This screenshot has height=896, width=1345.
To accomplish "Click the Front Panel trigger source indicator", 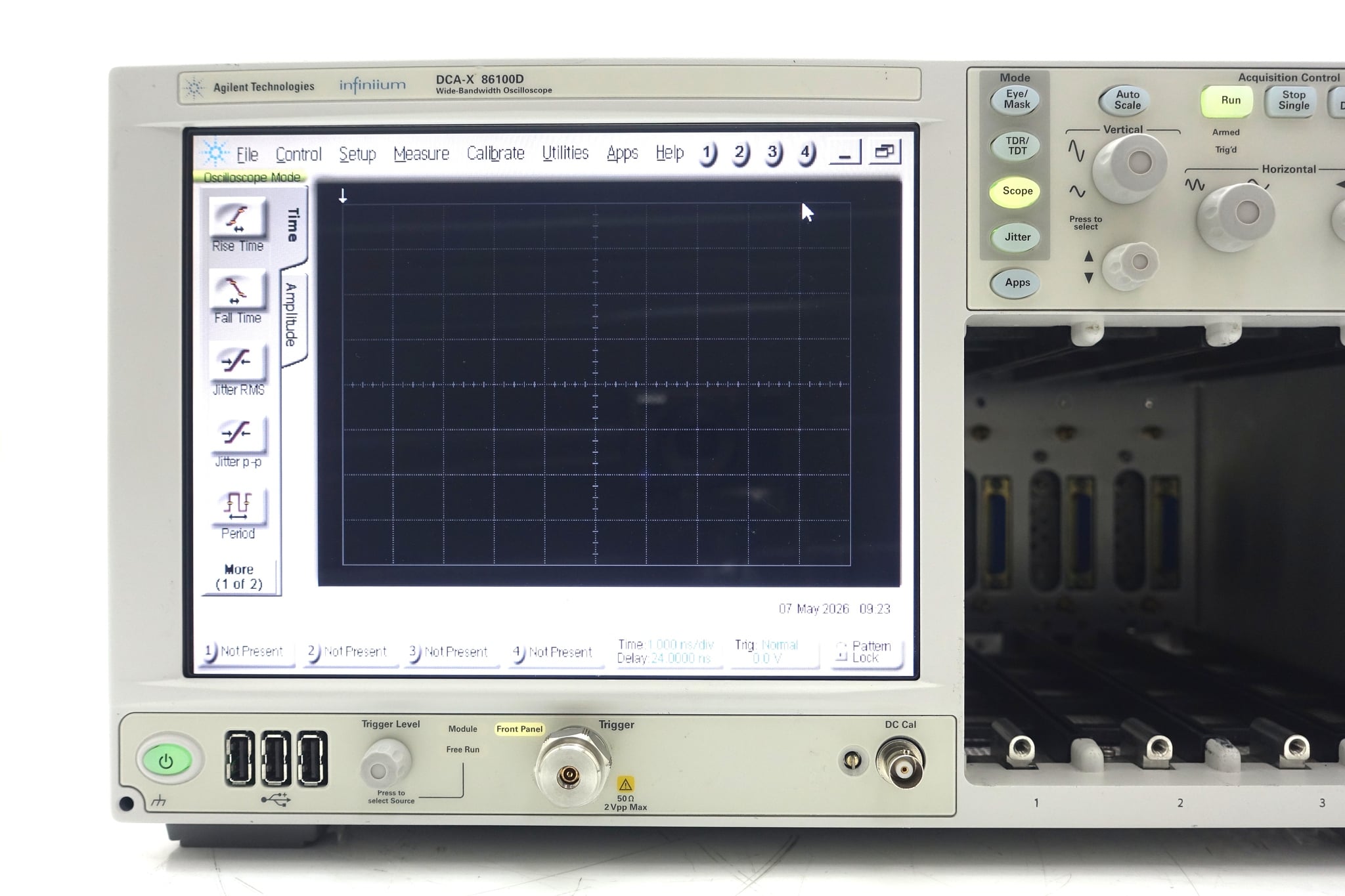I will (x=519, y=729).
